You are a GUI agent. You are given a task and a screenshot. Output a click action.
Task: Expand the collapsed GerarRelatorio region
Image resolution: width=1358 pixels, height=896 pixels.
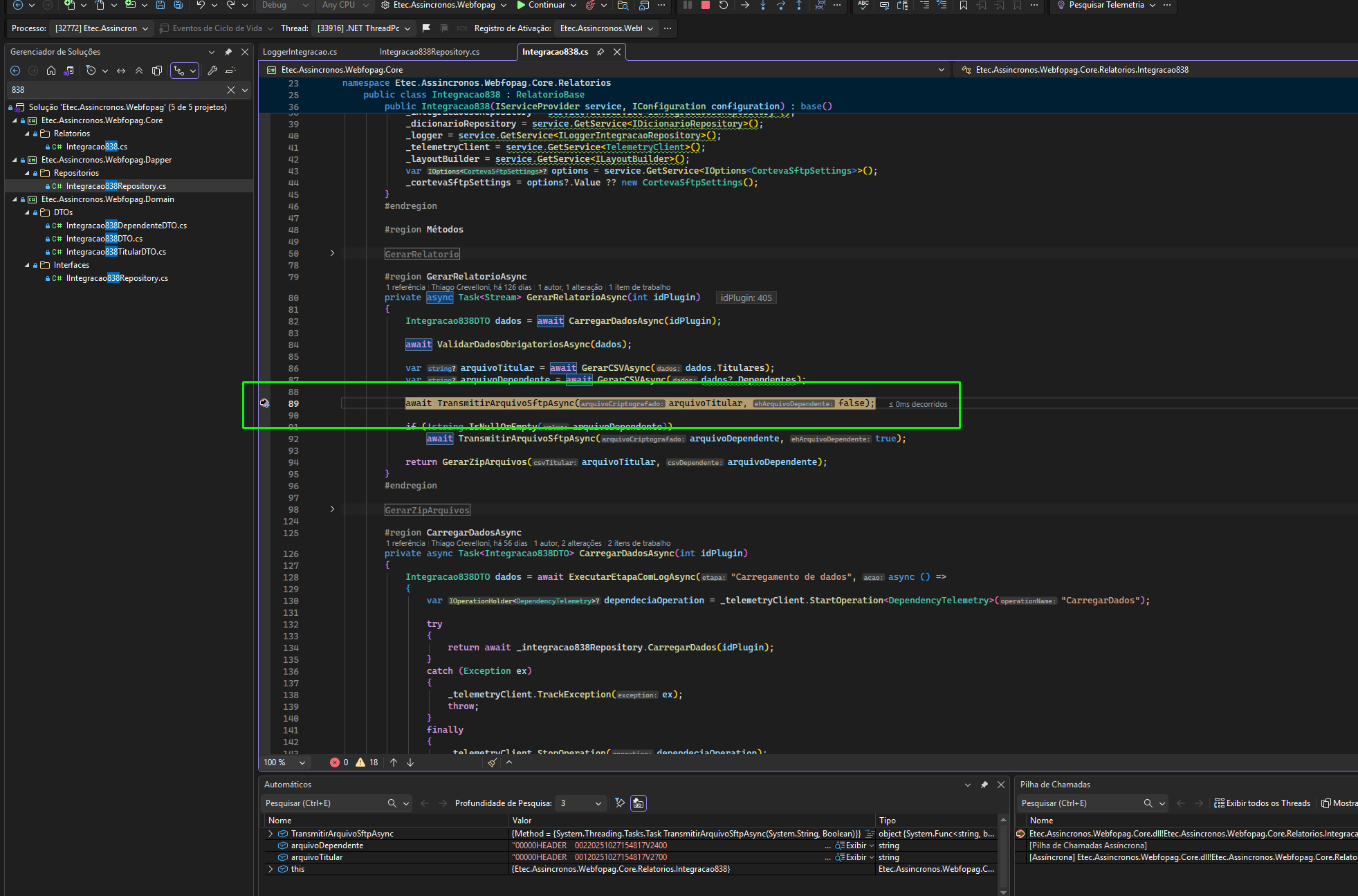coord(332,253)
